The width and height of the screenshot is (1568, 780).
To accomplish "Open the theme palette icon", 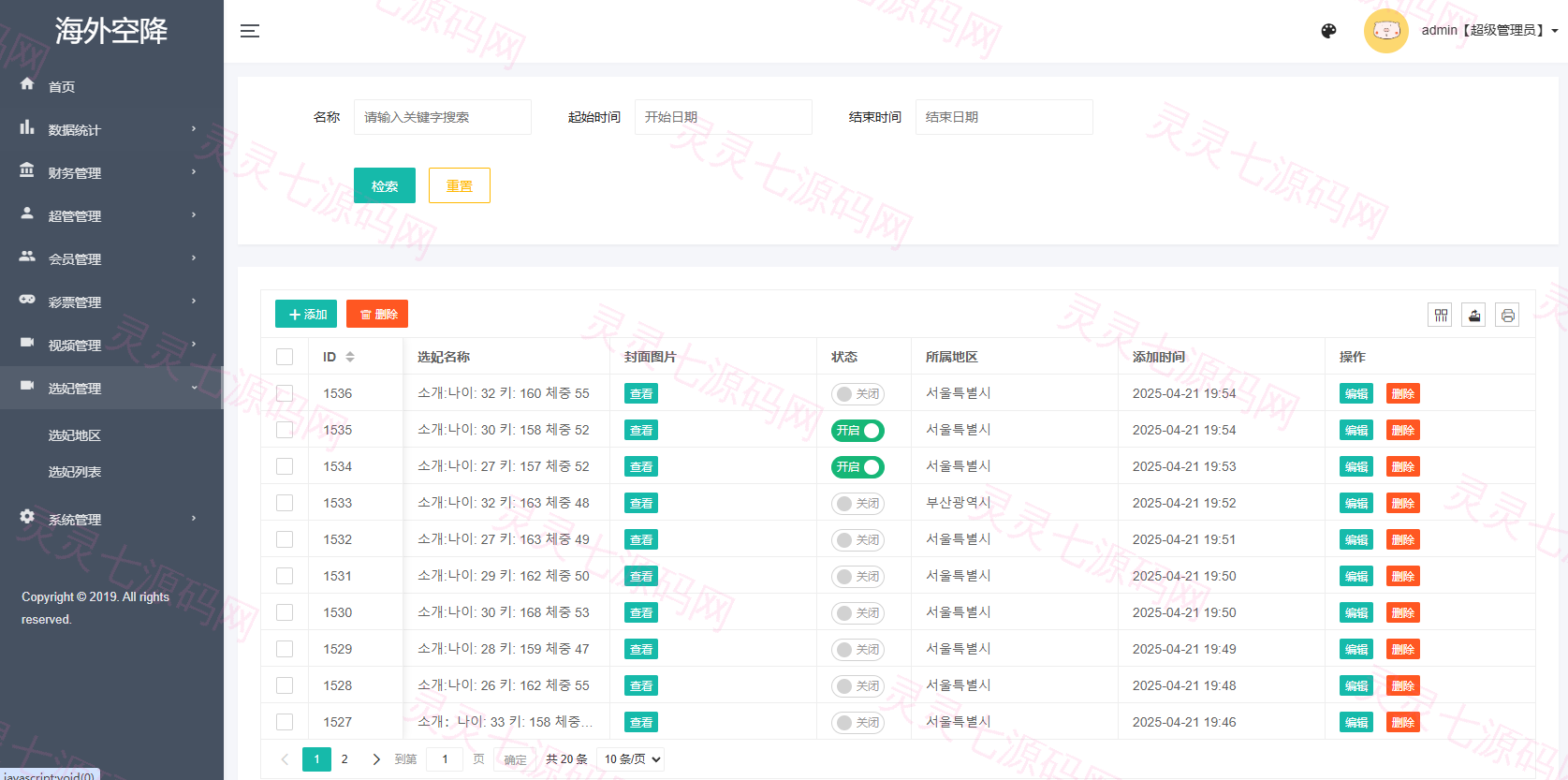I will 1328,31.
